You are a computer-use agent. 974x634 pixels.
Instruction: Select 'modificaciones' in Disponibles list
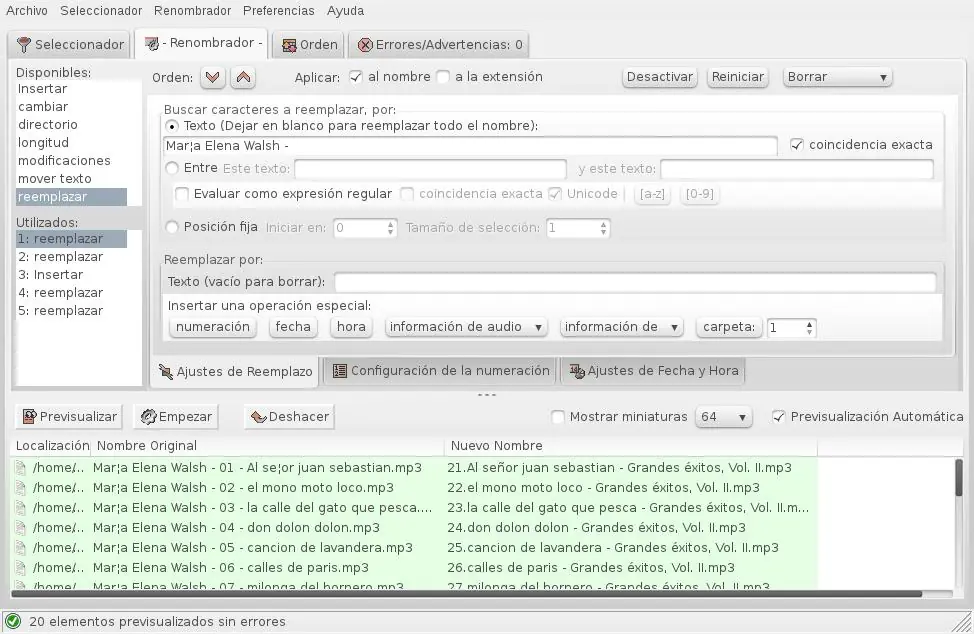point(64,161)
